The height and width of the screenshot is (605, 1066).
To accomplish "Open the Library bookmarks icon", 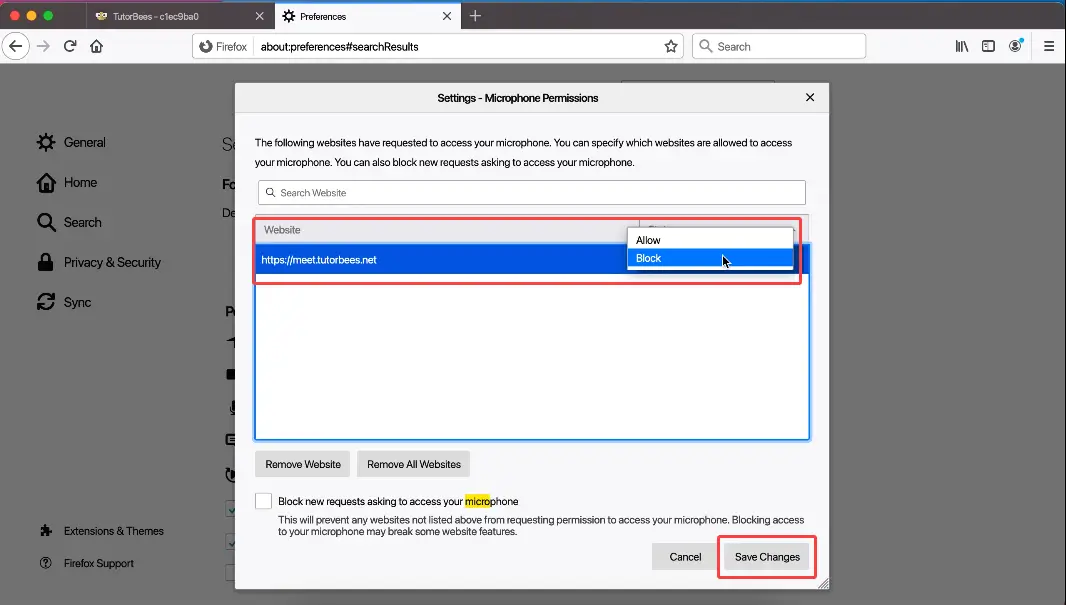I will point(962,46).
